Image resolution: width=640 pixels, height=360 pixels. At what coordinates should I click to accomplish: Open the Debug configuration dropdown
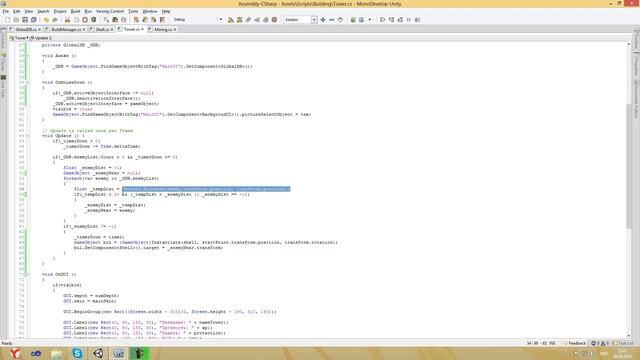click(197, 20)
